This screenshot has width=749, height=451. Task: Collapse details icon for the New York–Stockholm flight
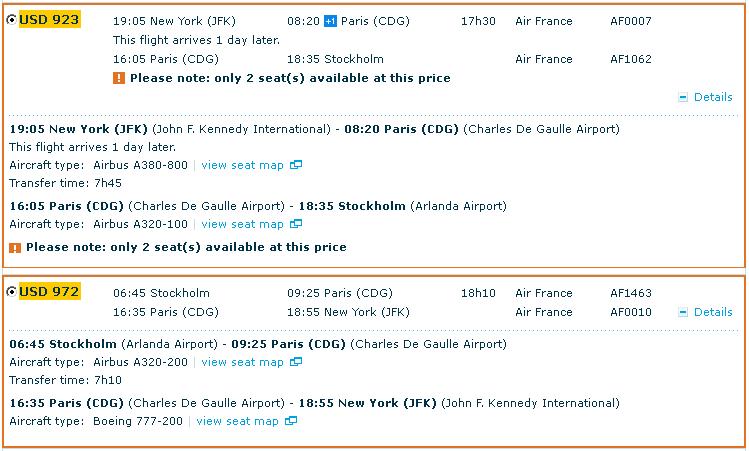[x=683, y=98]
